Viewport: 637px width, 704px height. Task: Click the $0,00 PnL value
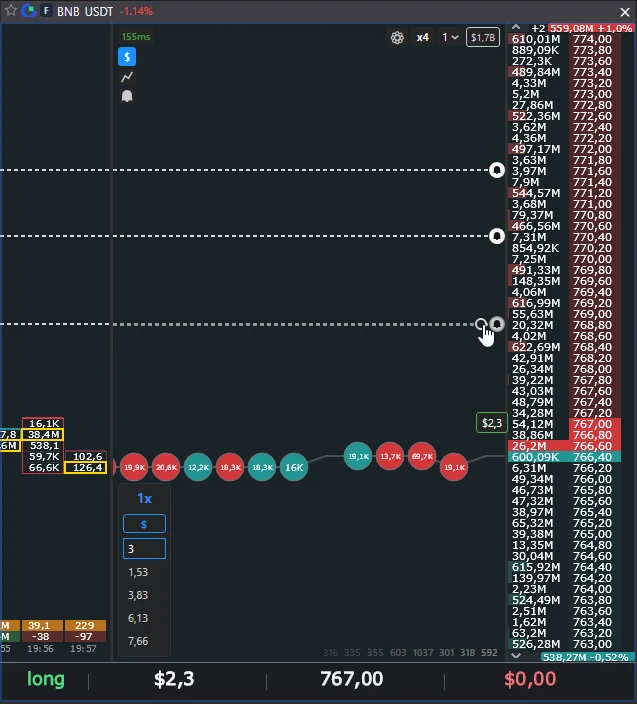click(530, 679)
